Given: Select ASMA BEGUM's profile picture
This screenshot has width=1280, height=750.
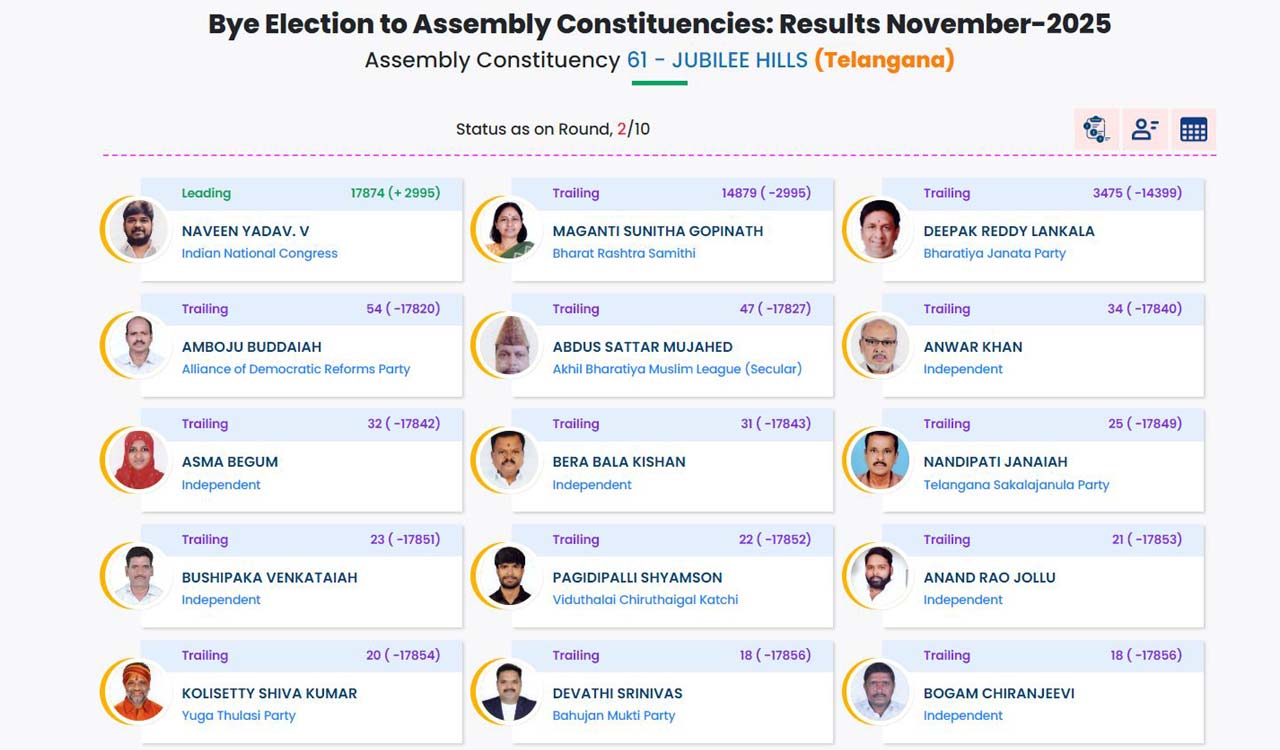Looking at the screenshot, I should [x=136, y=460].
